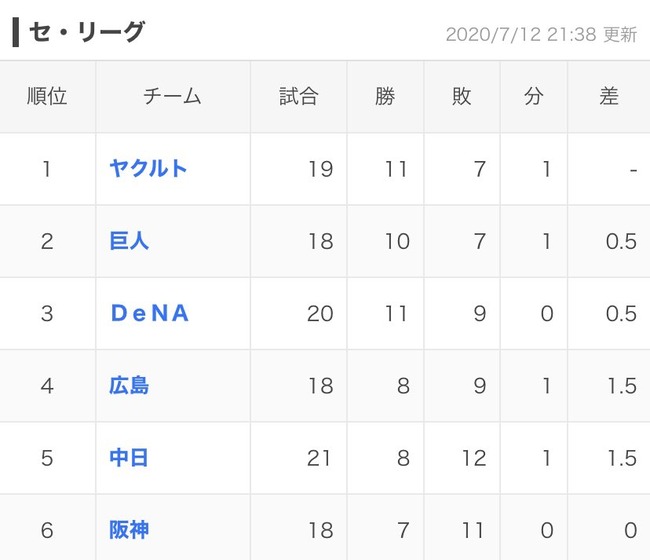Select ヤクルト's games played cell showing 19
This screenshot has height=560, width=650.
(298, 169)
